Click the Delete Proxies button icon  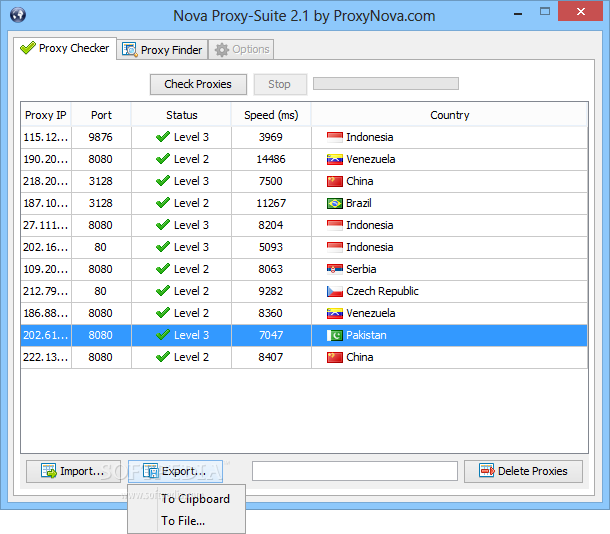tap(487, 471)
